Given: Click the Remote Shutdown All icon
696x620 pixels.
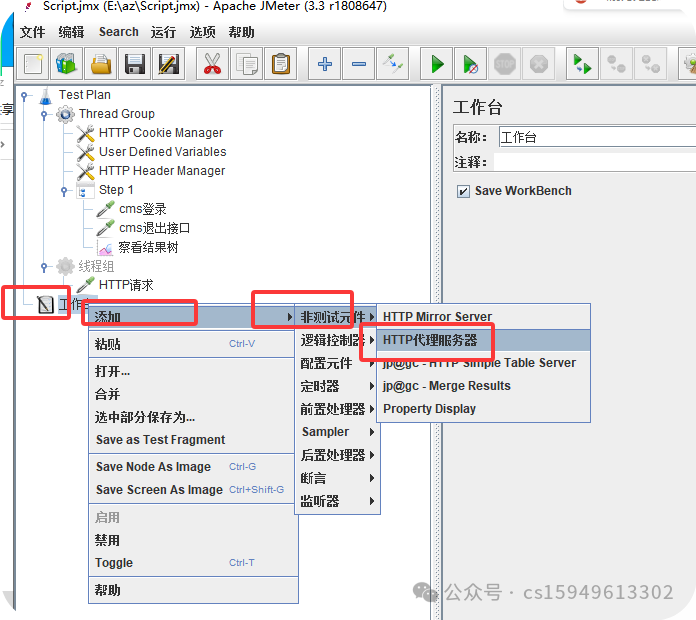Looking at the screenshot, I should [x=650, y=64].
